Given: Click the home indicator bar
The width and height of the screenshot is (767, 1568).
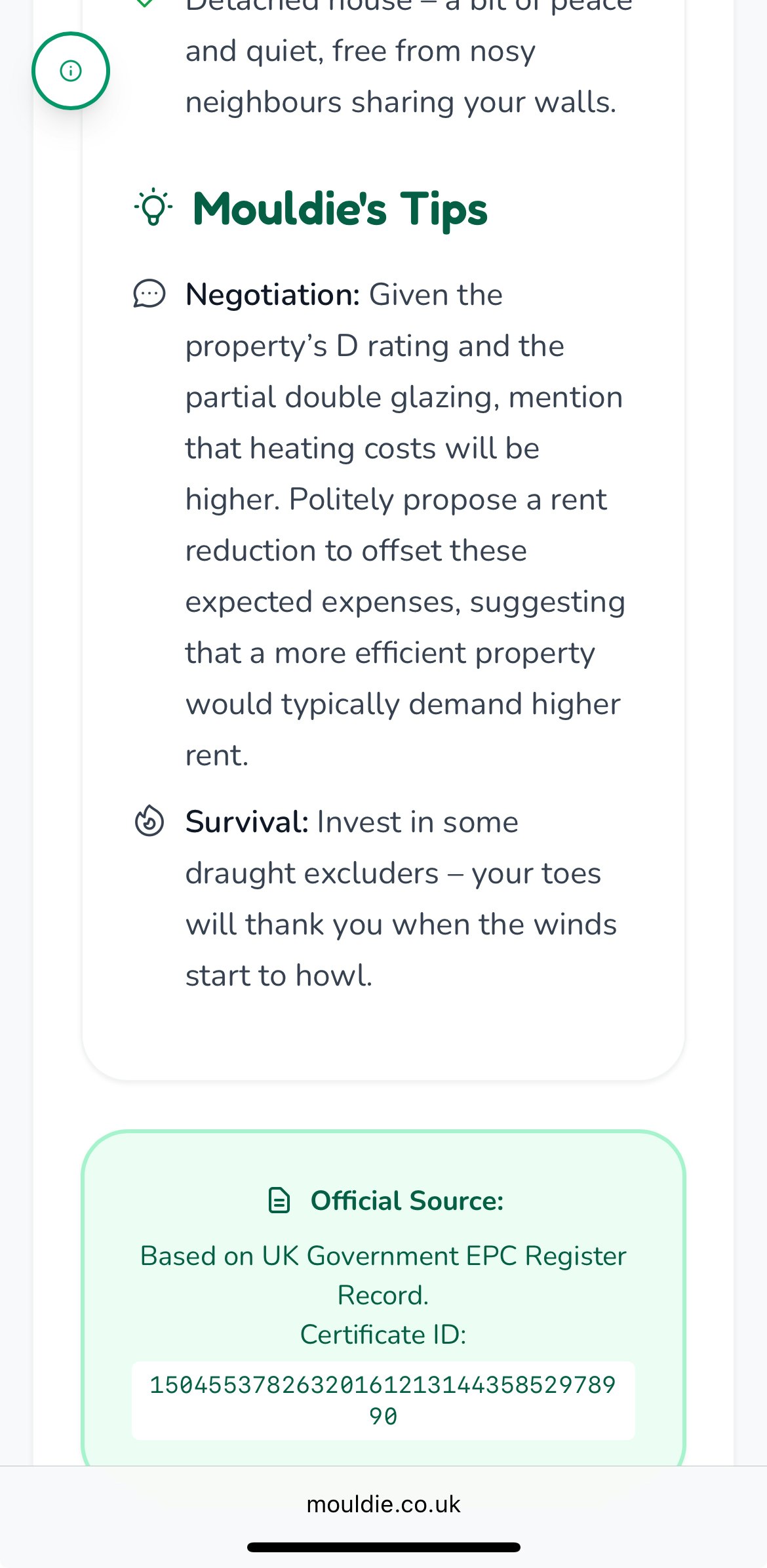Looking at the screenshot, I should coord(383,1547).
